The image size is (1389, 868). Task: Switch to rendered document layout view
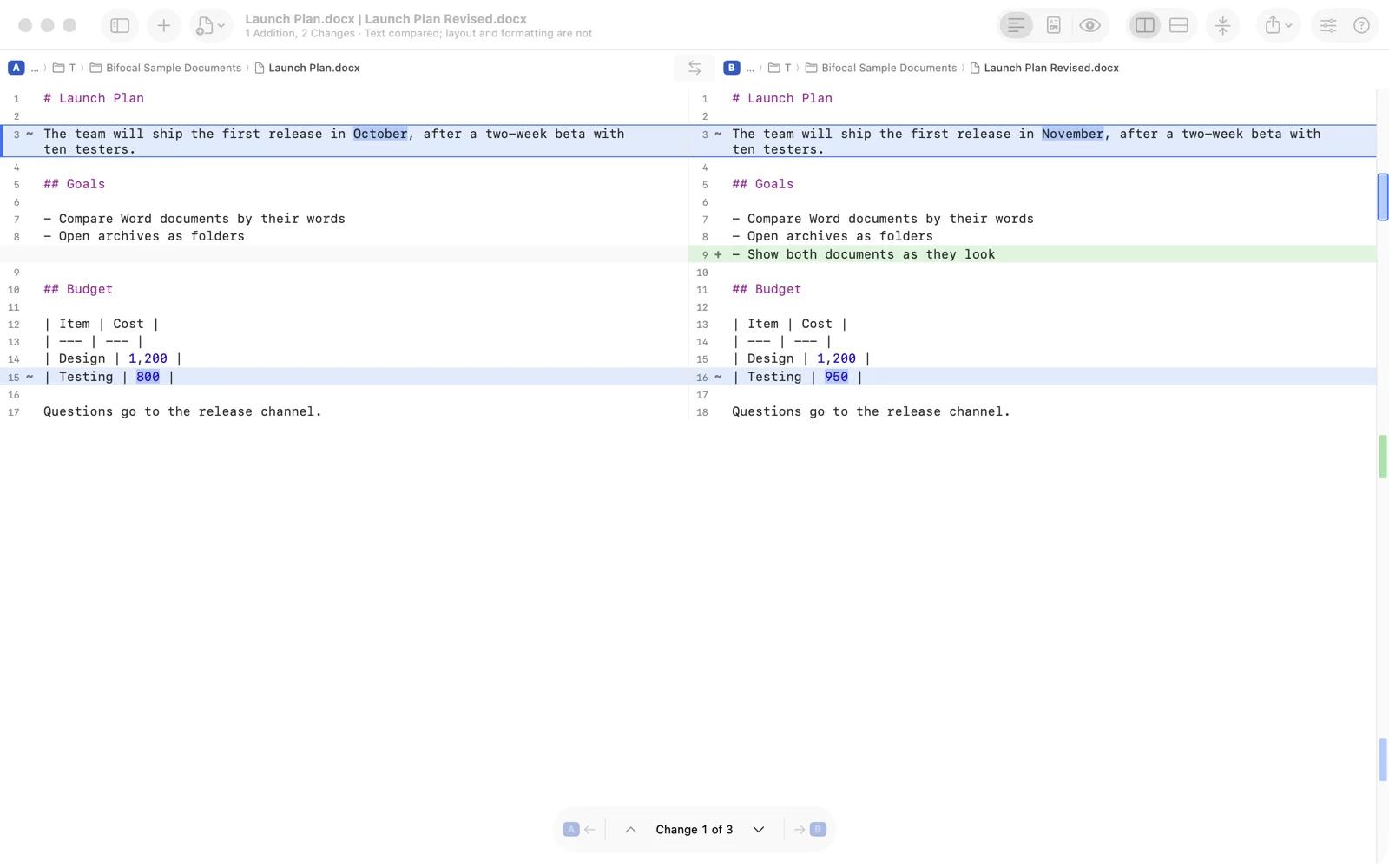[x=1053, y=25]
